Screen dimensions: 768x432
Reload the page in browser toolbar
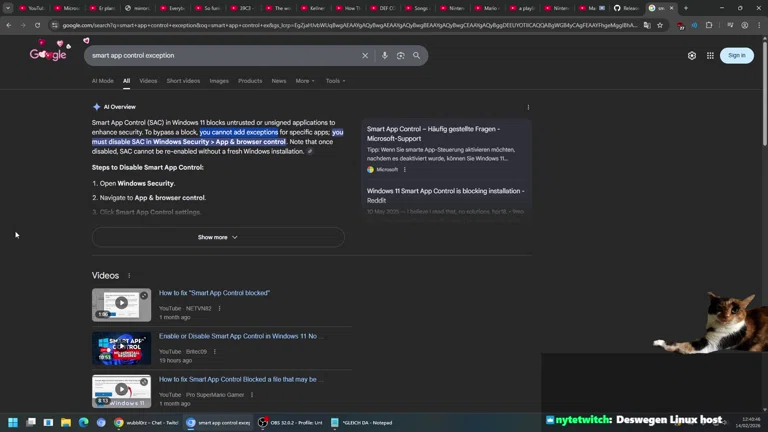pos(38,25)
